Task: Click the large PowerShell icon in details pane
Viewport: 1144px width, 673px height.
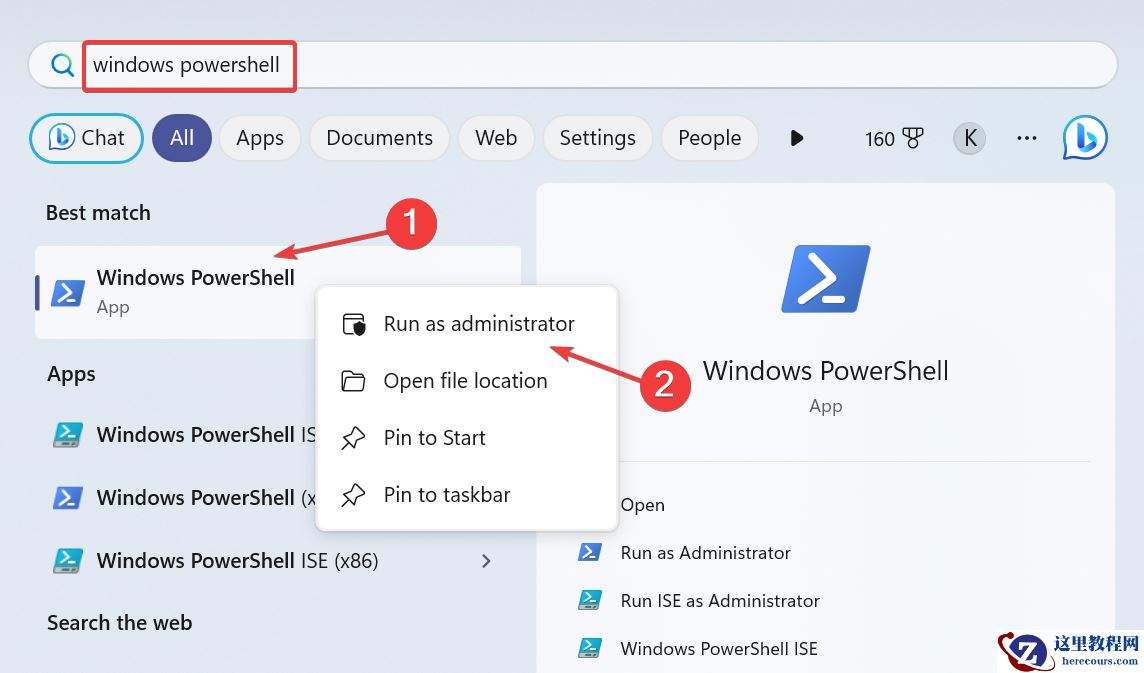Action: [826, 279]
